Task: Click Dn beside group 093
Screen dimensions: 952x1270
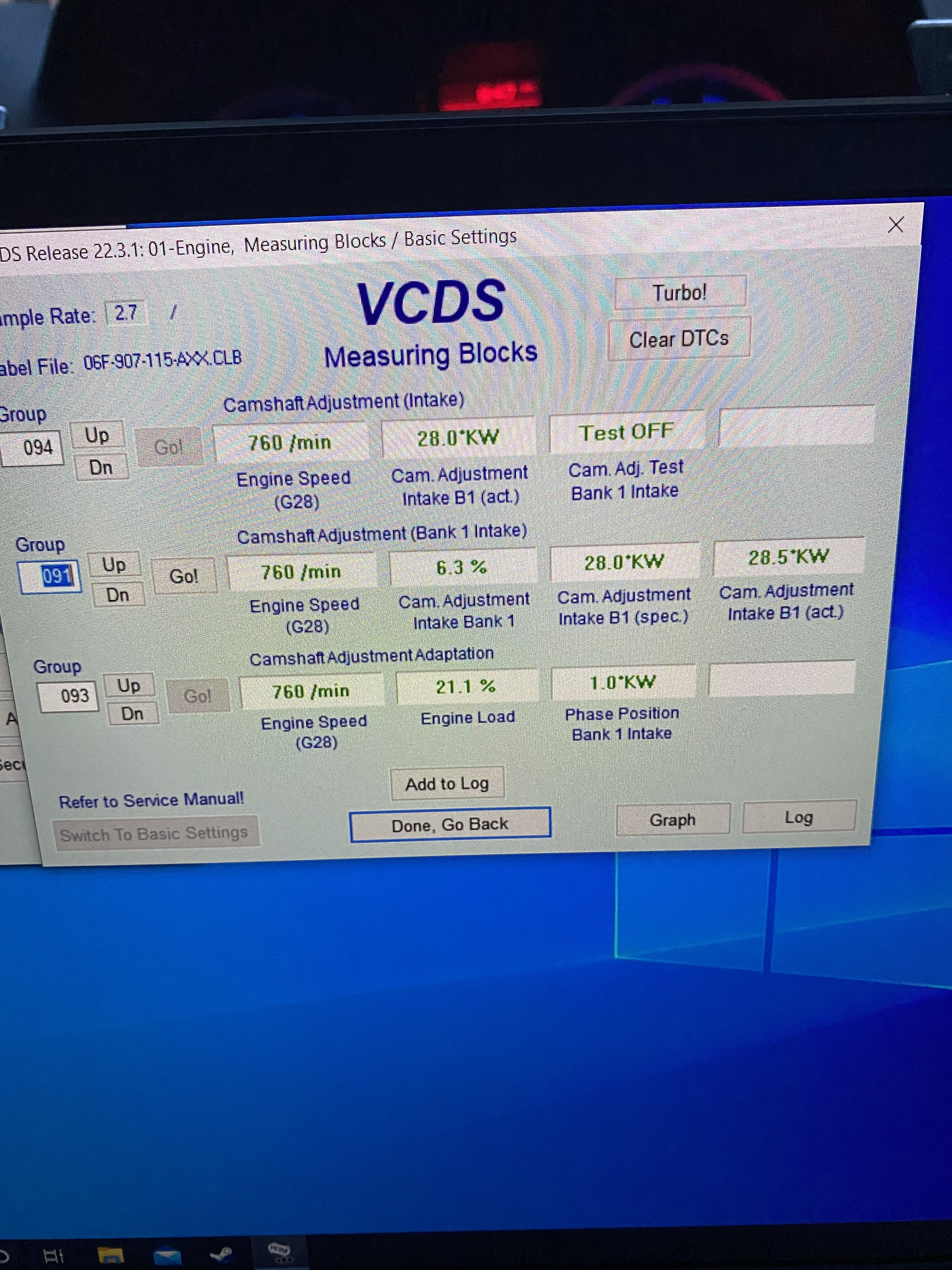Action: [x=132, y=714]
